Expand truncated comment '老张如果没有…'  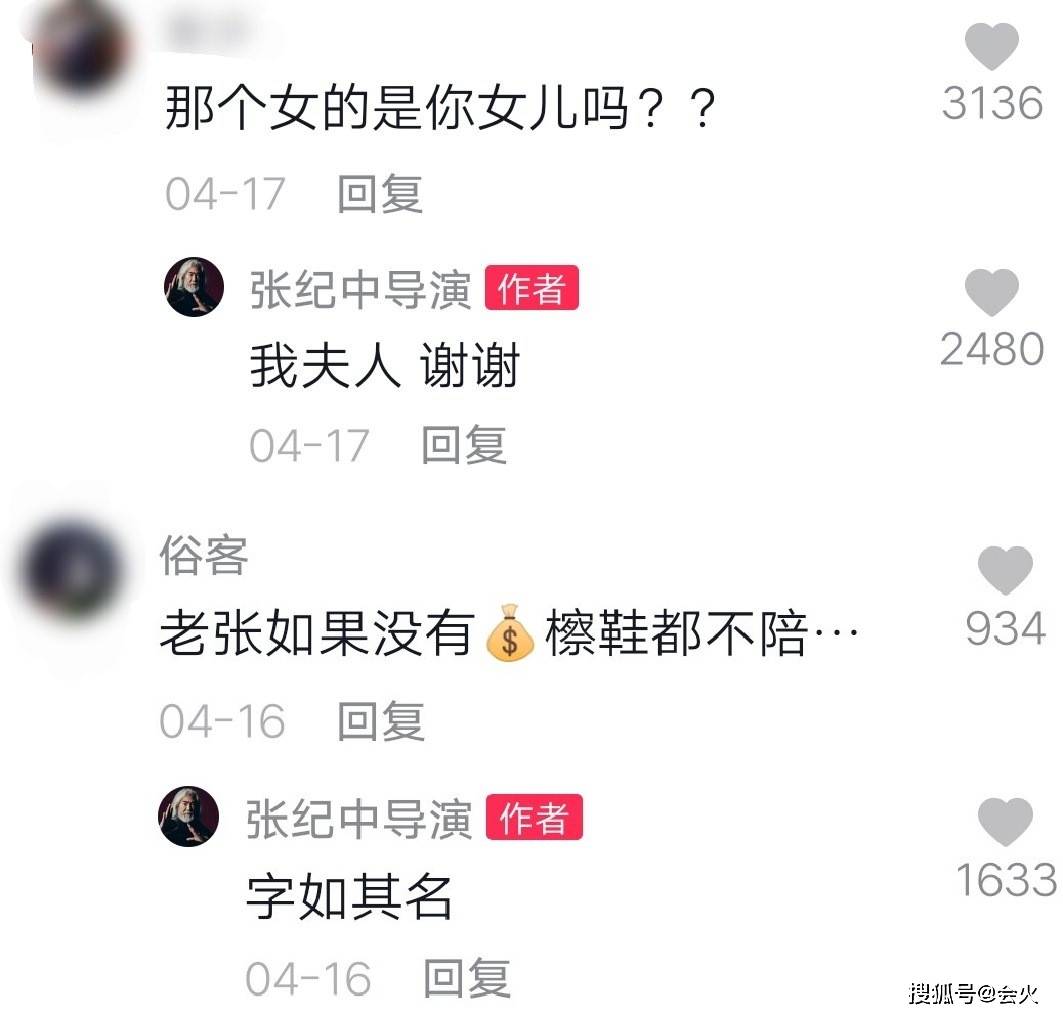tap(836, 633)
